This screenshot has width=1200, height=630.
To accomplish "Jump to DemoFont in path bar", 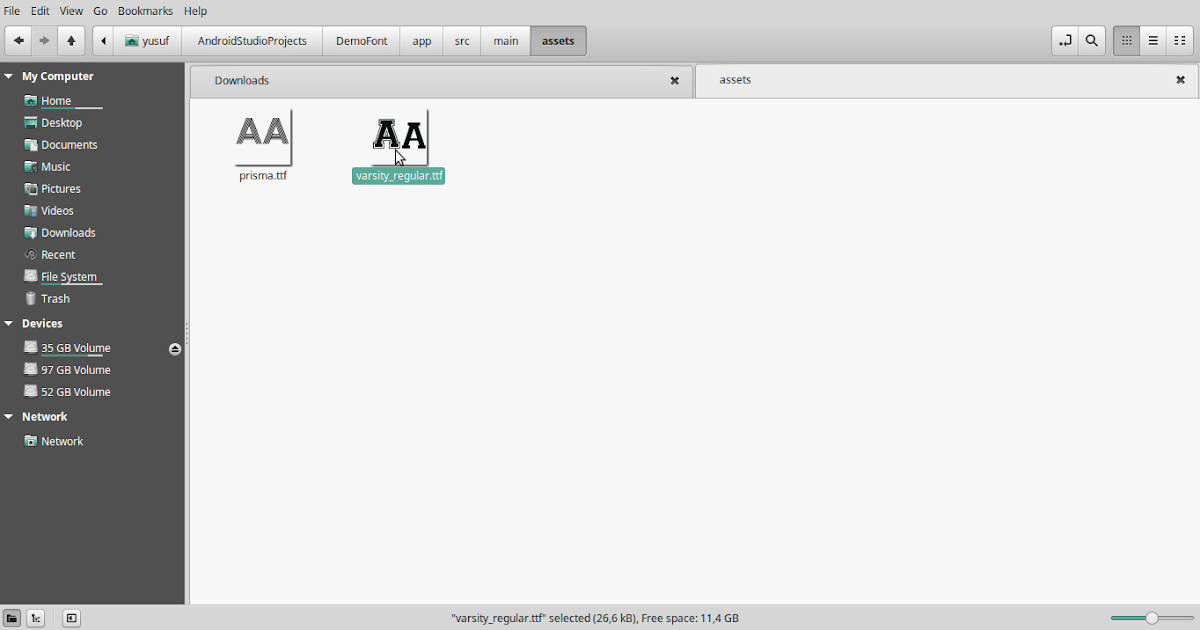I will pos(361,41).
